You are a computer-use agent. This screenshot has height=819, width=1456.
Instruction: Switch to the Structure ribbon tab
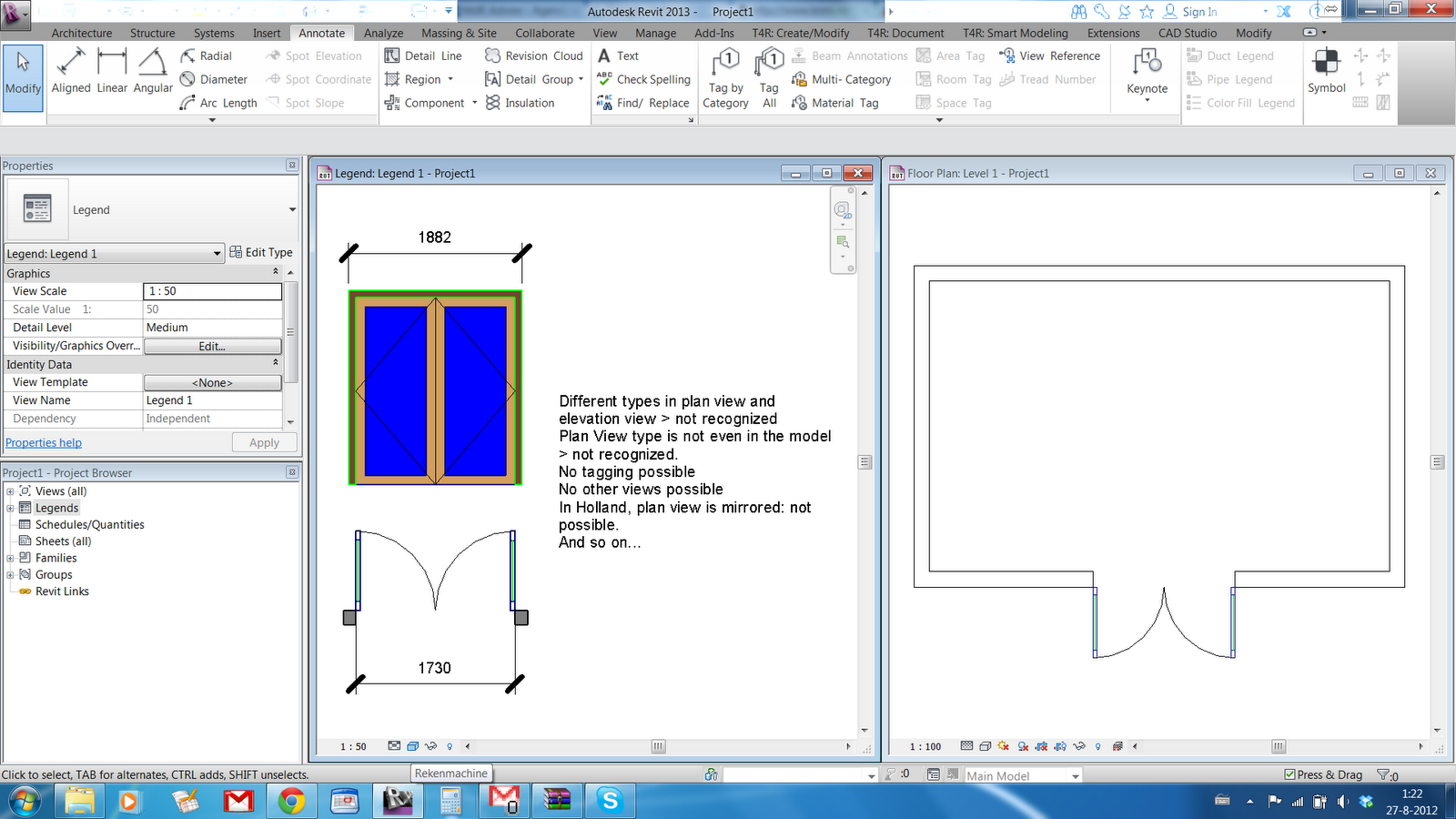tap(153, 33)
